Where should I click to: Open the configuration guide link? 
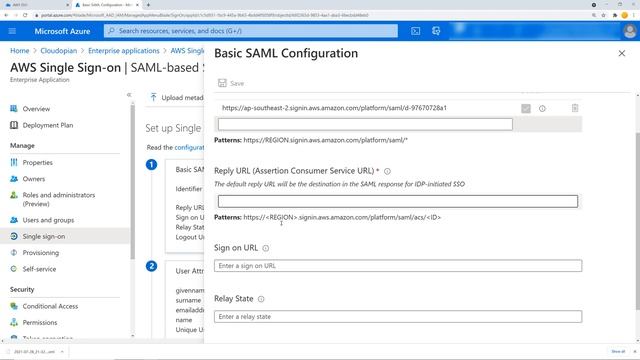[x=189, y=147]
